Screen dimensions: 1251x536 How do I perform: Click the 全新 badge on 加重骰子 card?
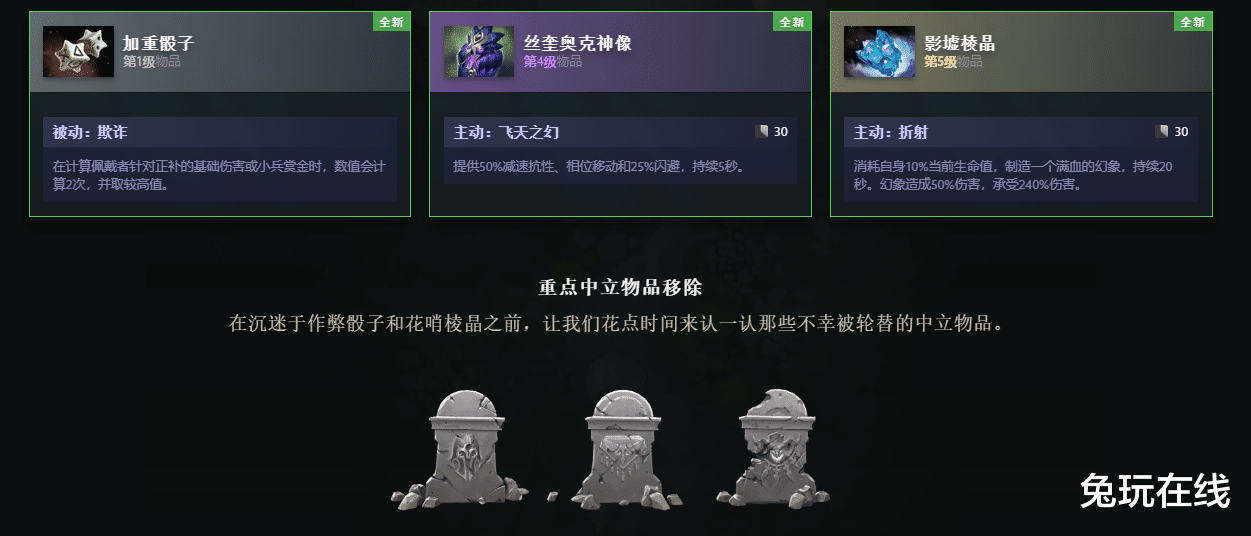391,21
